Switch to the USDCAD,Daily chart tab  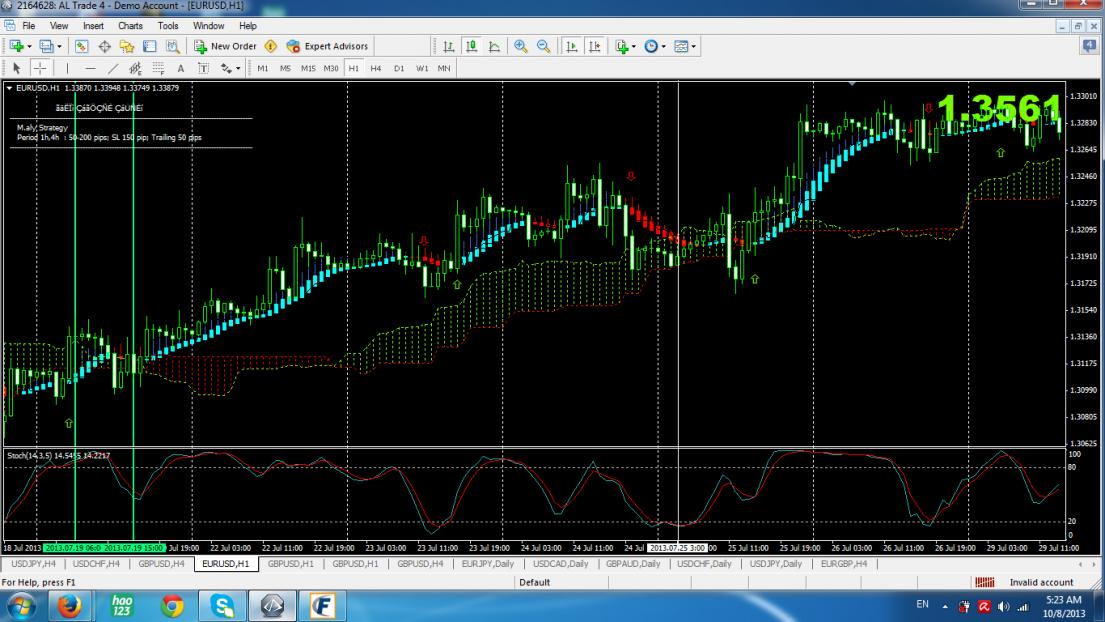pyautogui.click(x=563, y=564)
